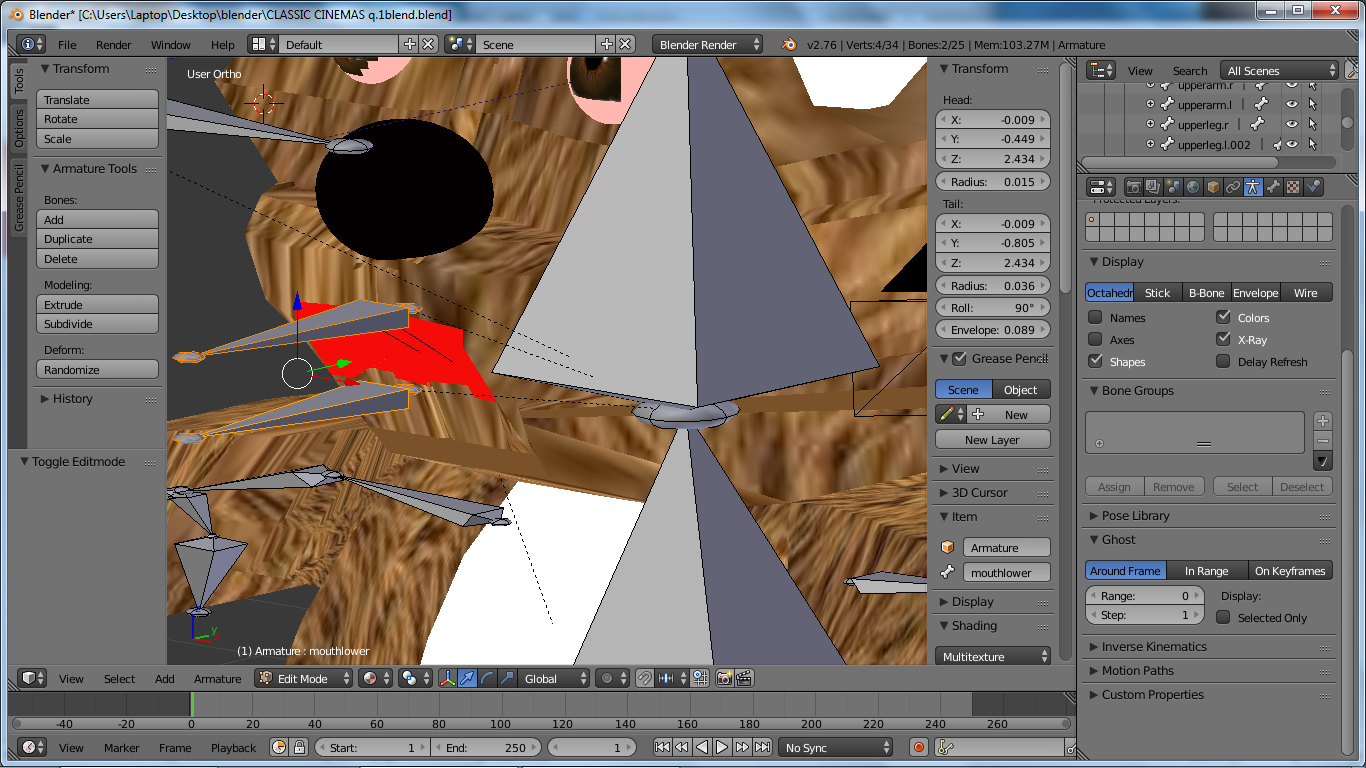The width and height of the screenshot is (1366, 768).
Task: Select the Stick bone display tab
Action: [x=1157, y=293]
